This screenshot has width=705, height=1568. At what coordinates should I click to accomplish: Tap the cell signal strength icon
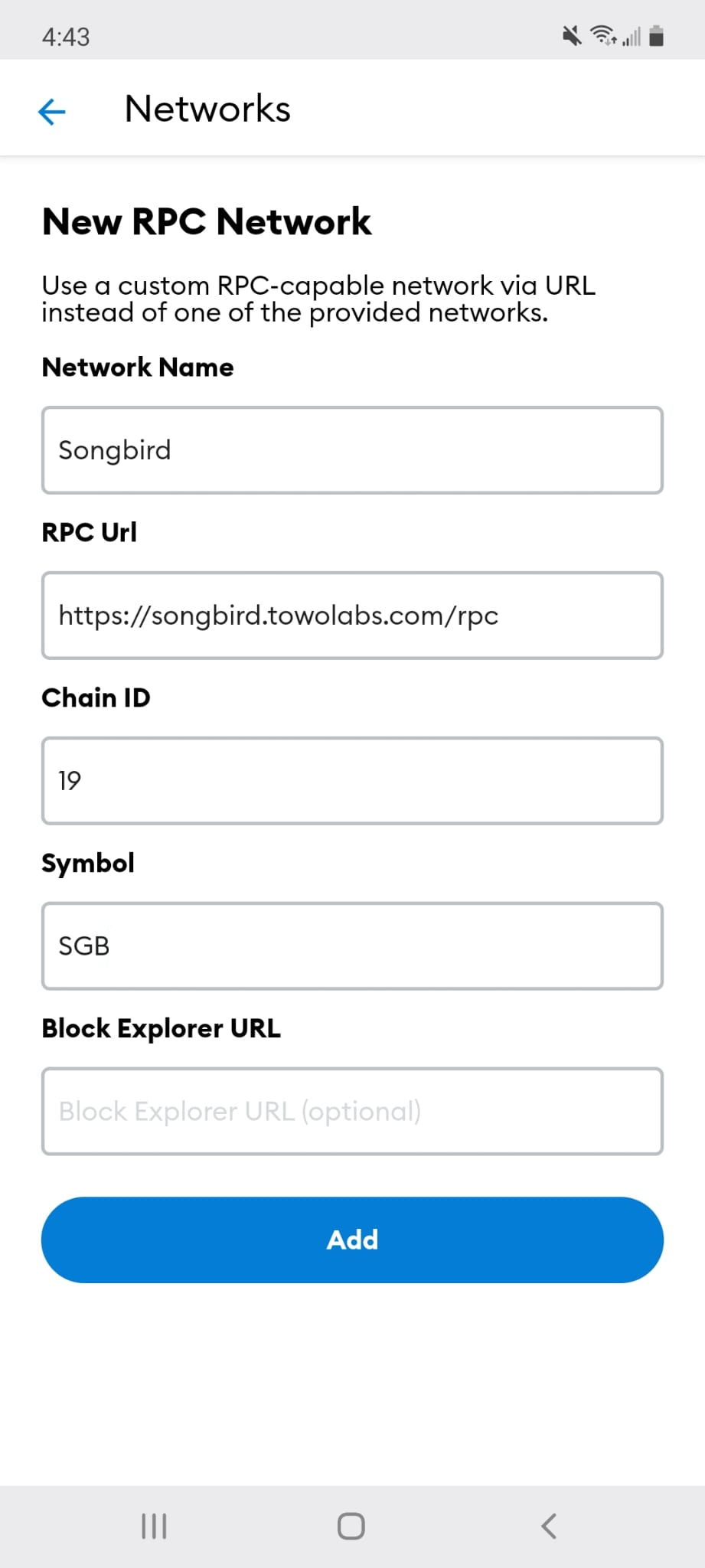632,36
